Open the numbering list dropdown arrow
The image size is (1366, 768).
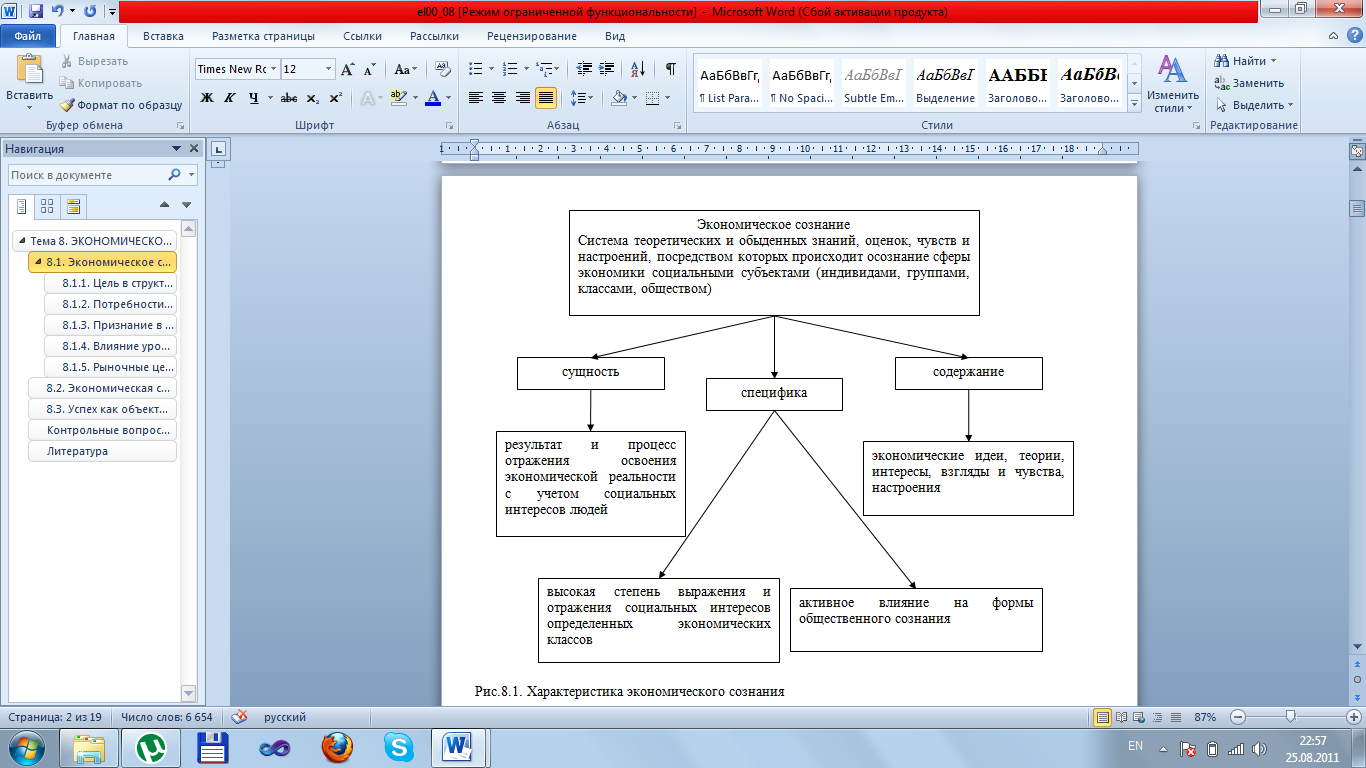tap(526, 69)
